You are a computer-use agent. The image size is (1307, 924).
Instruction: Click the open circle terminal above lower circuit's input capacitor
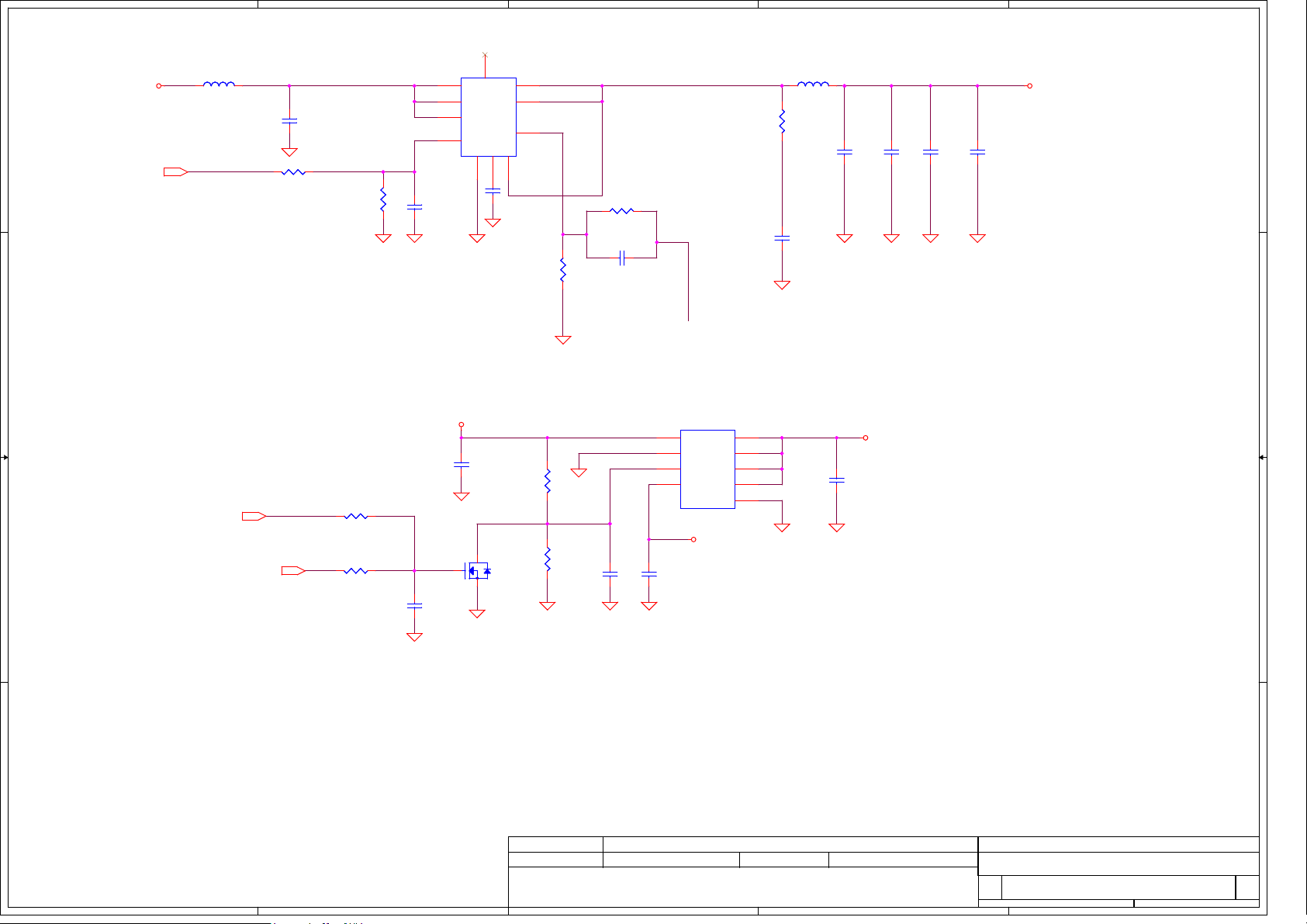pos(462,424)
